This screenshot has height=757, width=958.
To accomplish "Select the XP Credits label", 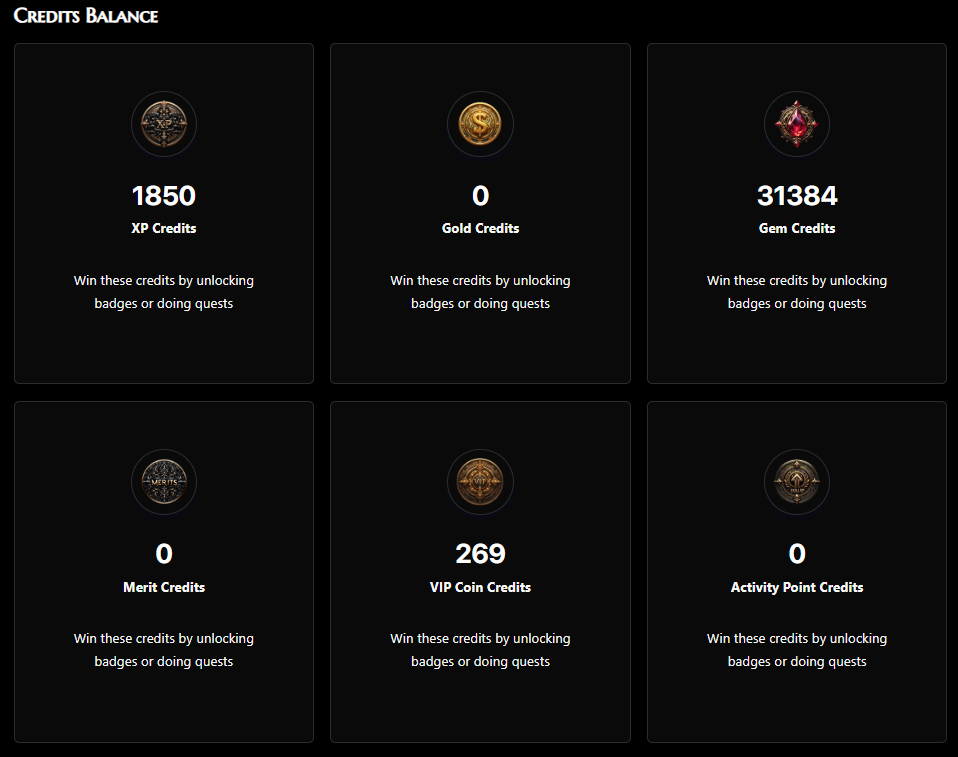I will pyautogui.click(x=164, y=228).
